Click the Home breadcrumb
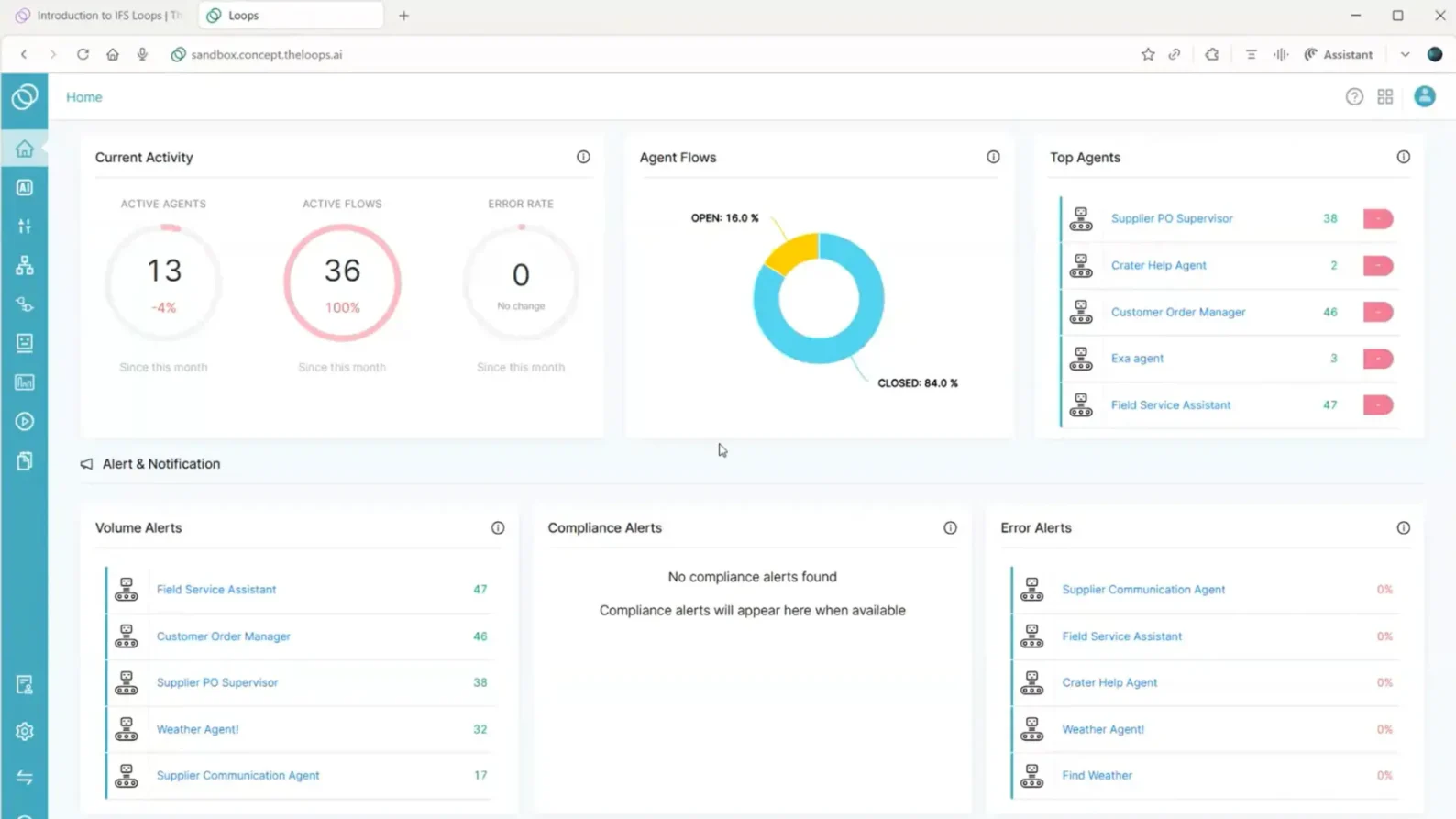The width and height of the screenshot is (1456, 819). [84, 97]
